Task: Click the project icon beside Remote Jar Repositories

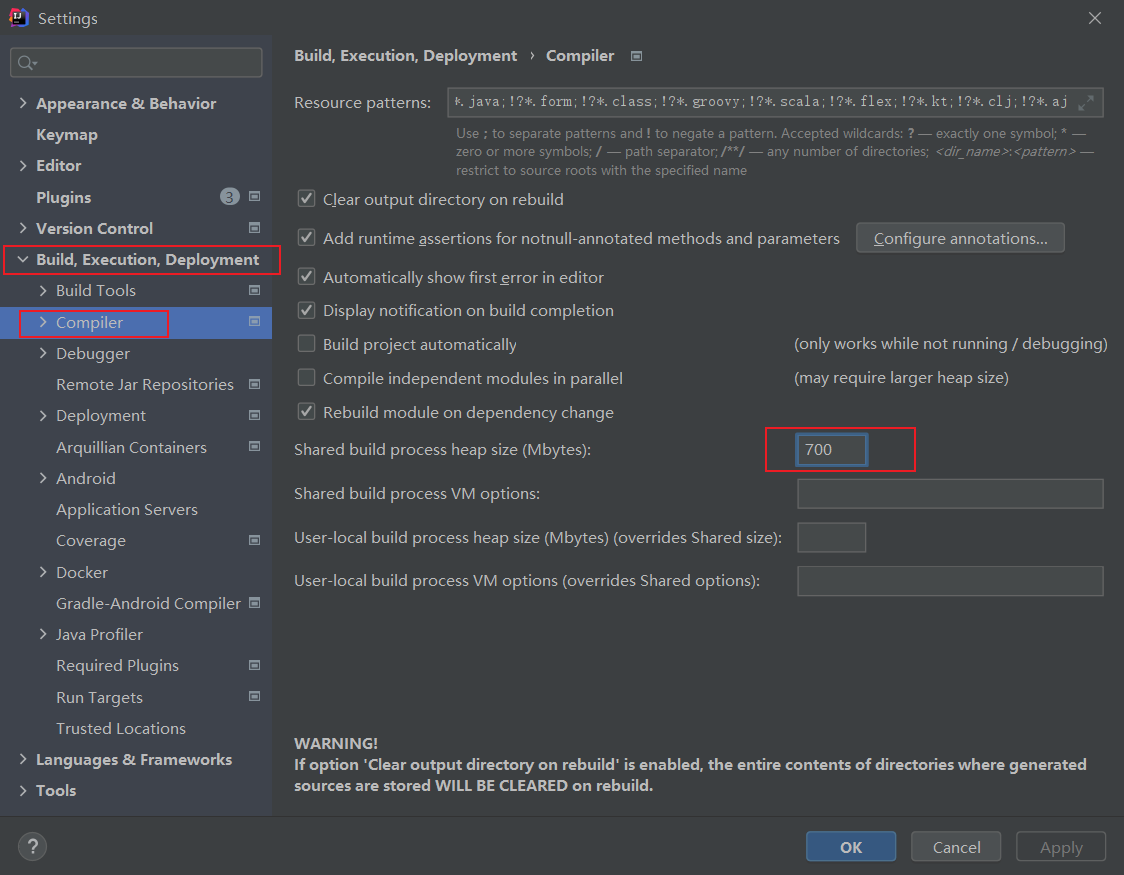Action: pos(254,384)
